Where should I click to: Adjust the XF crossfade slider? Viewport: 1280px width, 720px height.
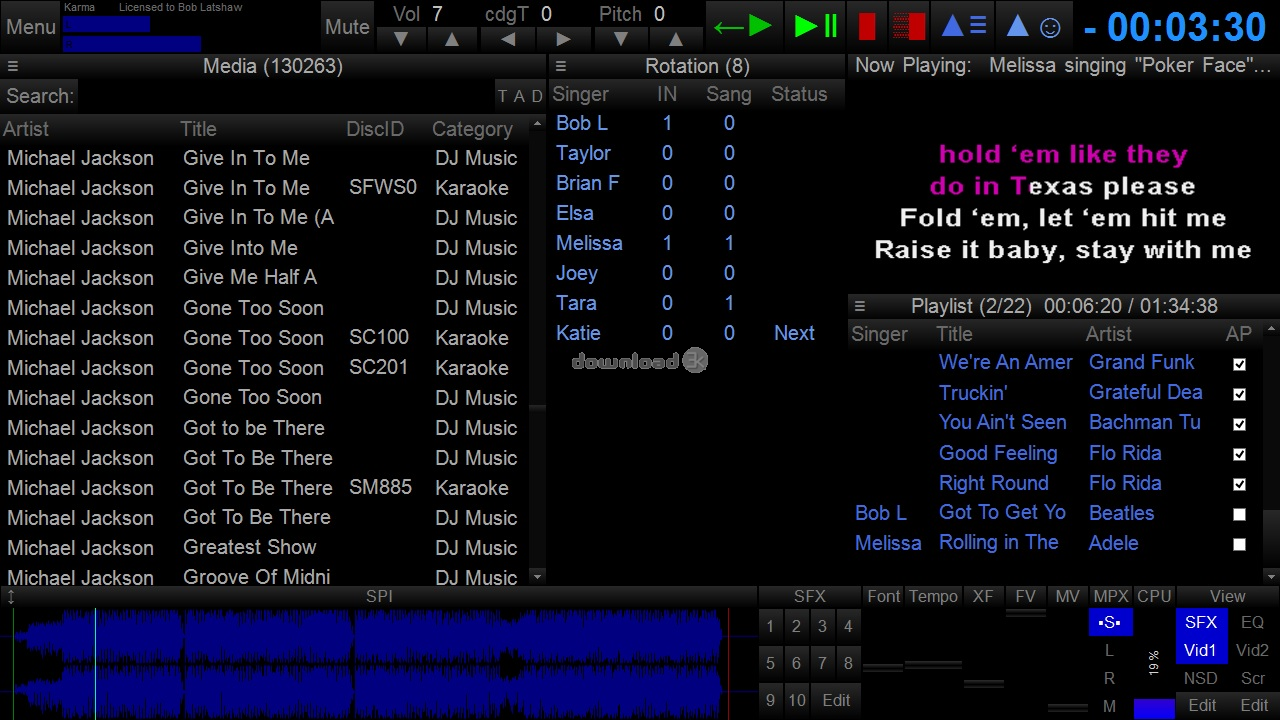coord(983,684)
